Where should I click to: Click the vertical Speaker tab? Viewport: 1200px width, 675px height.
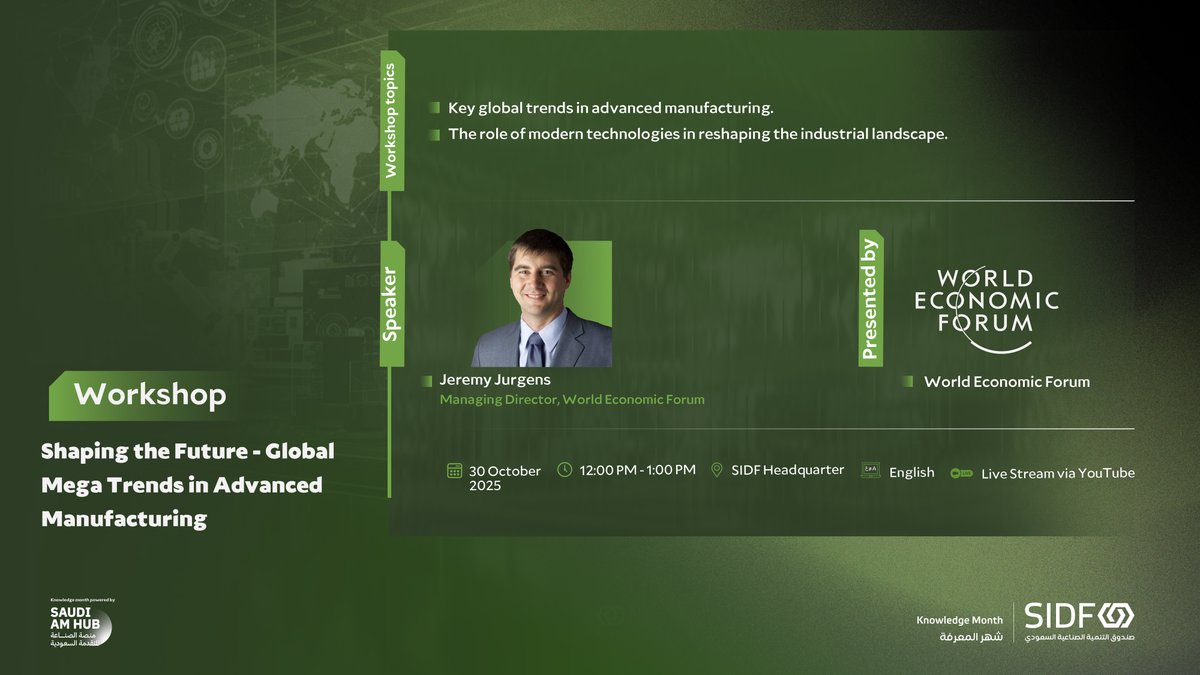point(391,304)
